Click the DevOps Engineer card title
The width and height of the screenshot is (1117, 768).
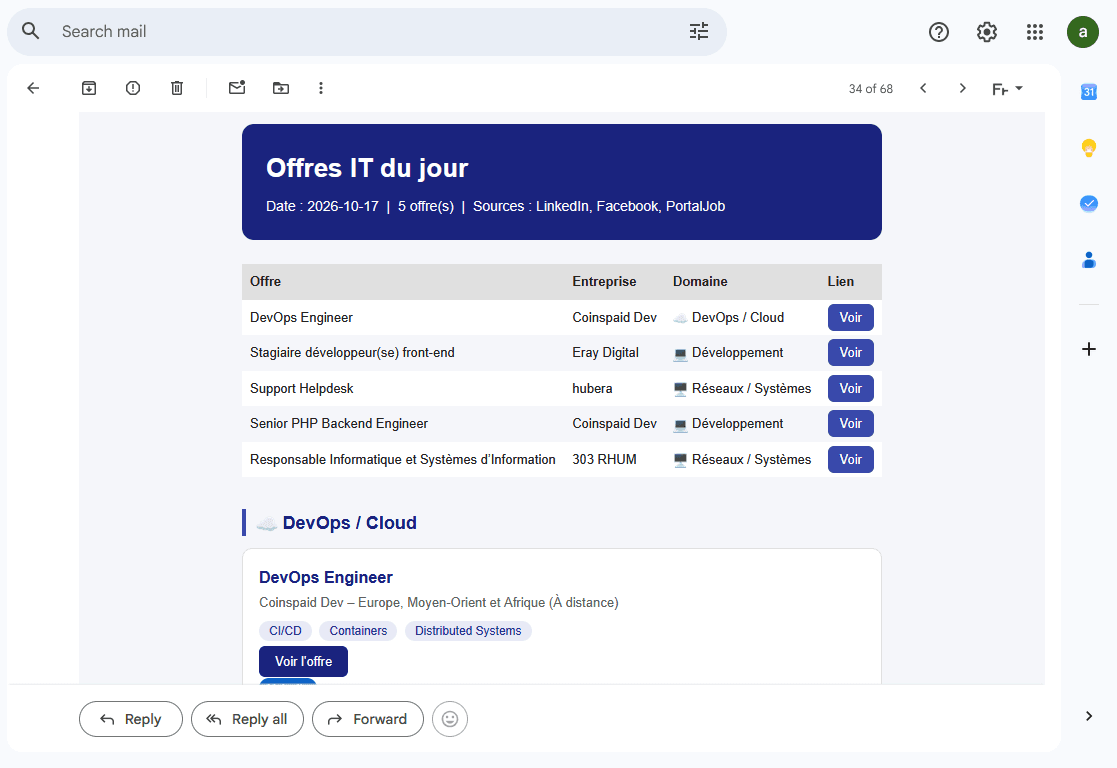coord(326,577)
